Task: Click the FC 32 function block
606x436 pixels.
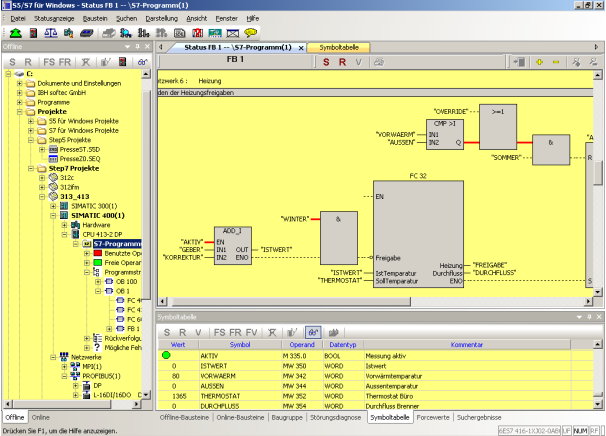Action: click(418, 234)
